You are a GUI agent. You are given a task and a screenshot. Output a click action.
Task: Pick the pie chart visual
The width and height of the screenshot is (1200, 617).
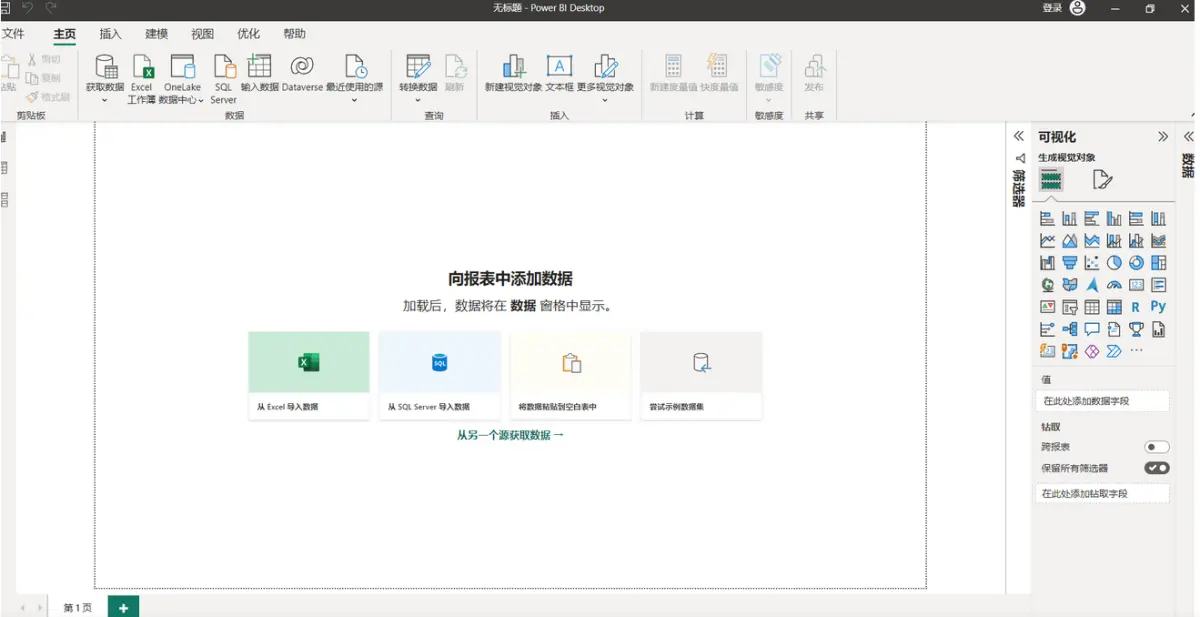1114,263
